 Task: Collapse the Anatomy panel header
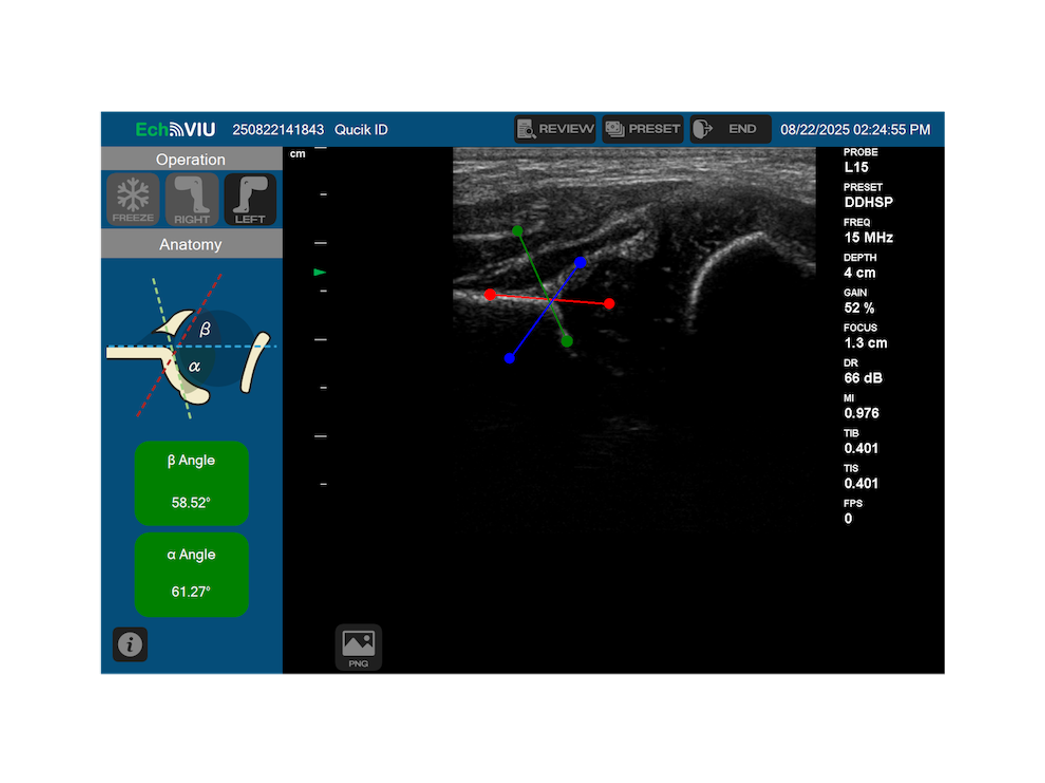point(190,244)
